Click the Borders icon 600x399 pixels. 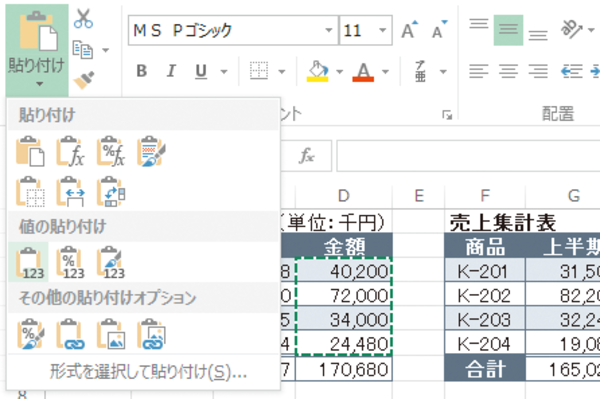pyautogui.click(x=259, y=71)
